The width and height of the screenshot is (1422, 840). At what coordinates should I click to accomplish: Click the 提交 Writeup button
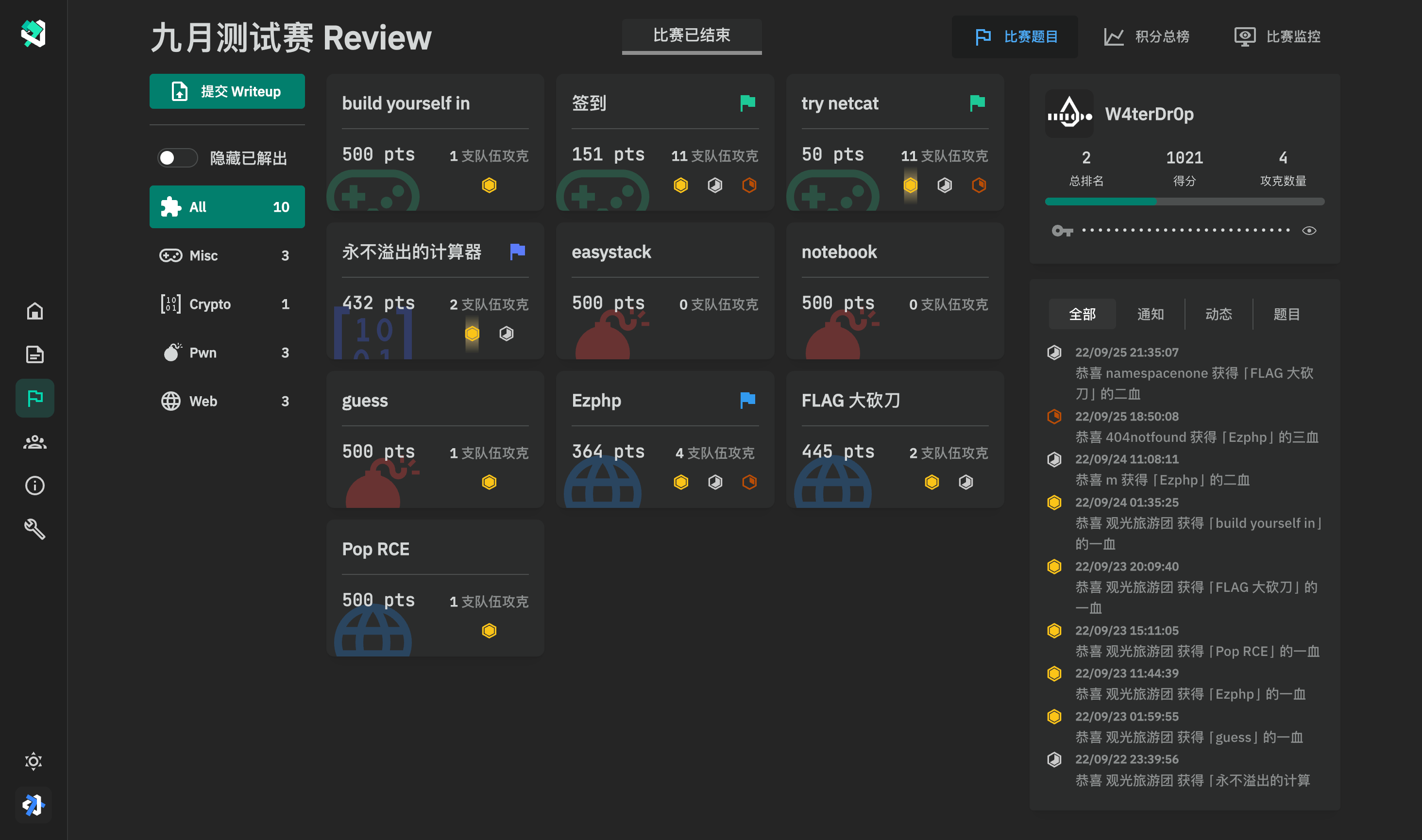[227, 91]
